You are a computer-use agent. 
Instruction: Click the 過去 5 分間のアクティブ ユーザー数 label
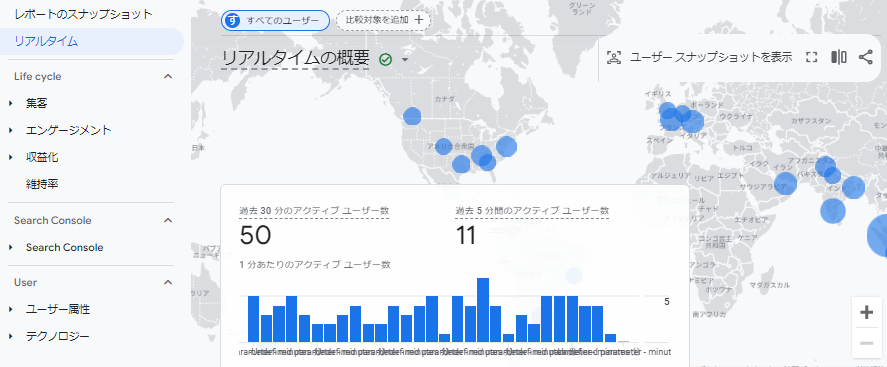click(532, 211)
